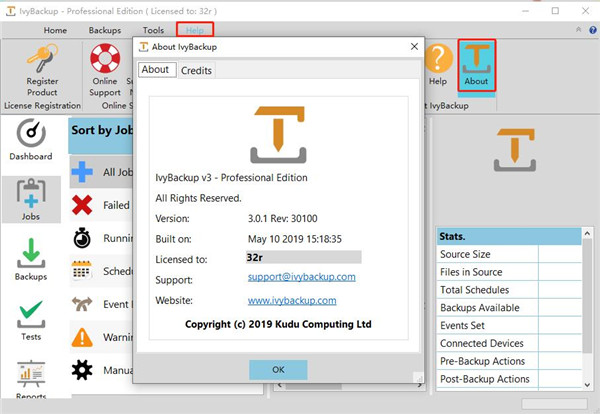Select Source Size stats row
This screenshot has width=600, height=414.
coord(509,254)
